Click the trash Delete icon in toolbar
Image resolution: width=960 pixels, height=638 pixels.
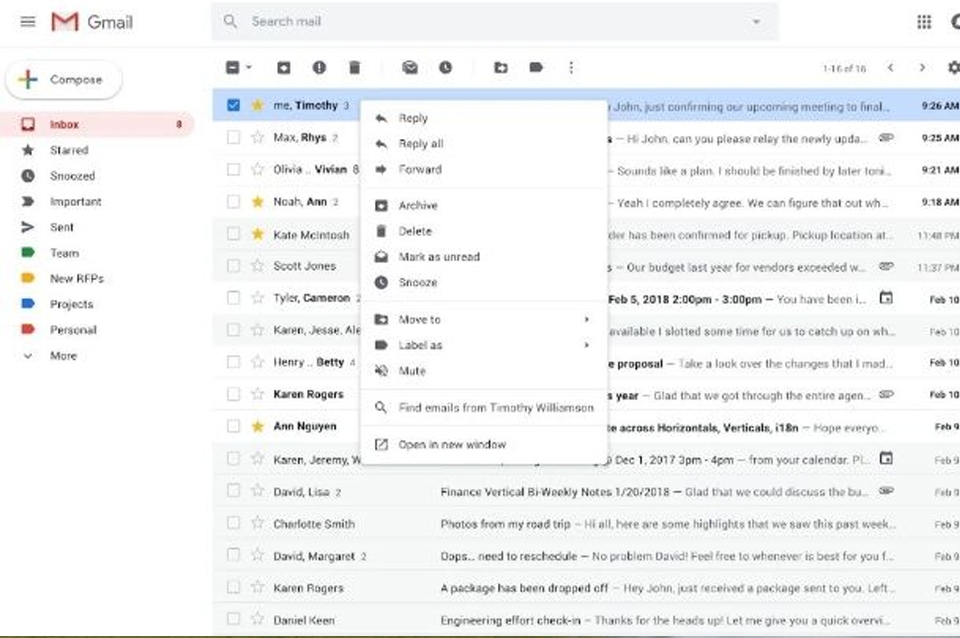click(354, 68)
